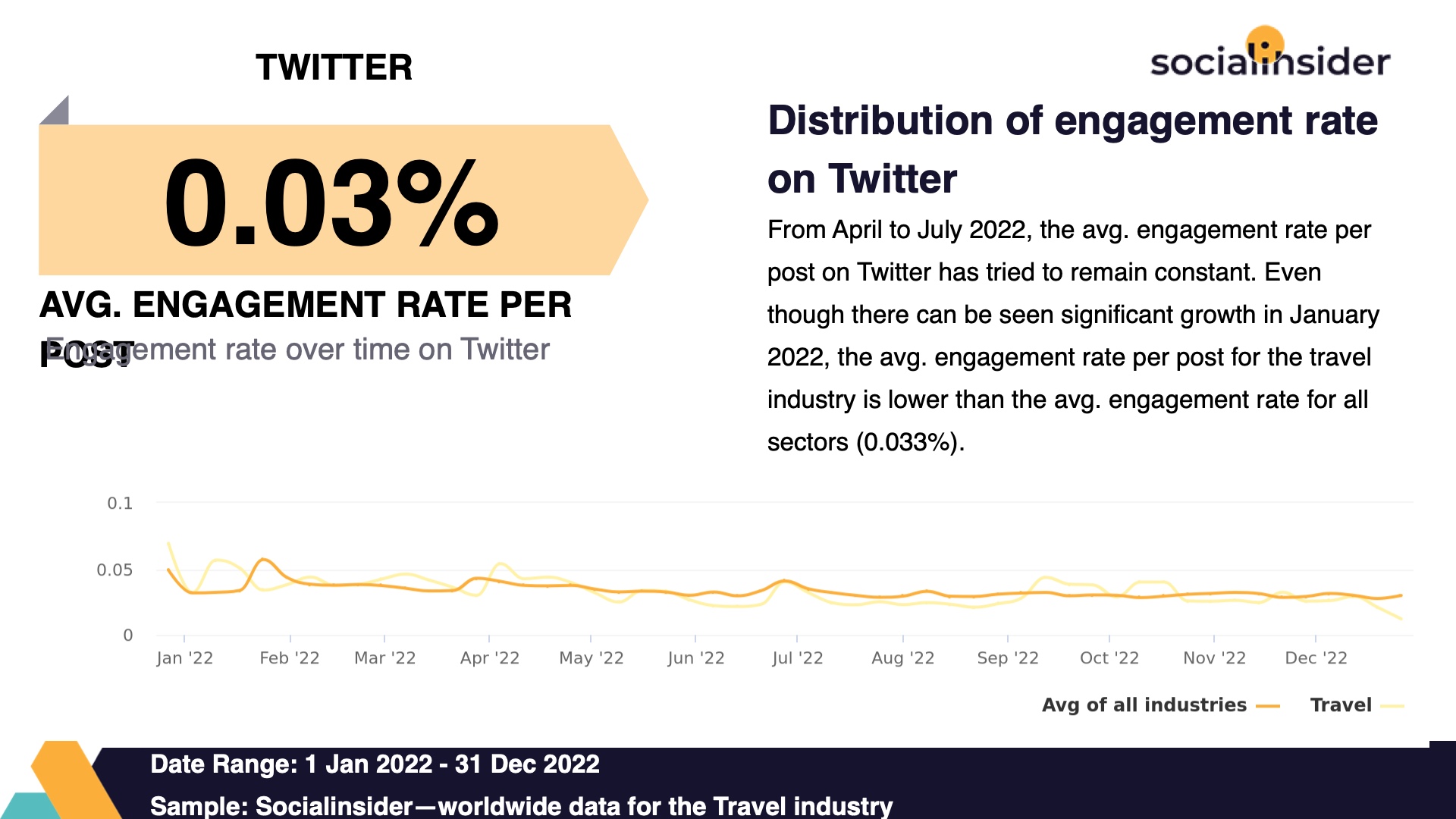
Task: Toggle the Avg of all industries legend
Action: (x=1161, y=705)
